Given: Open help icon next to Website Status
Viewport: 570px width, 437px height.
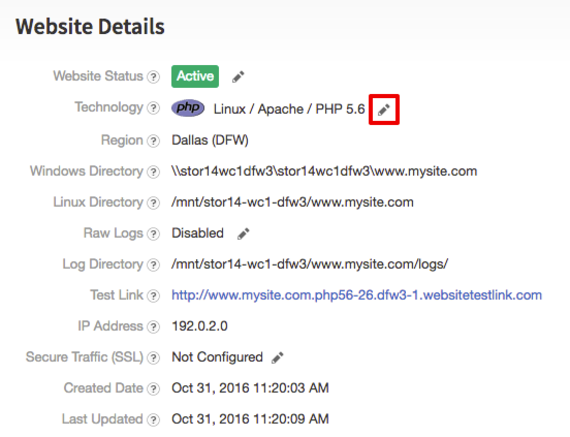Looking at the screenshot, I should point(153,77).
